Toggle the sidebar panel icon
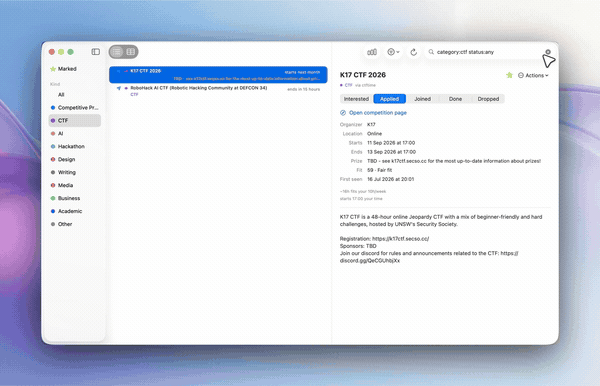This screenshot has height=386, width=600. coord(96,52)
